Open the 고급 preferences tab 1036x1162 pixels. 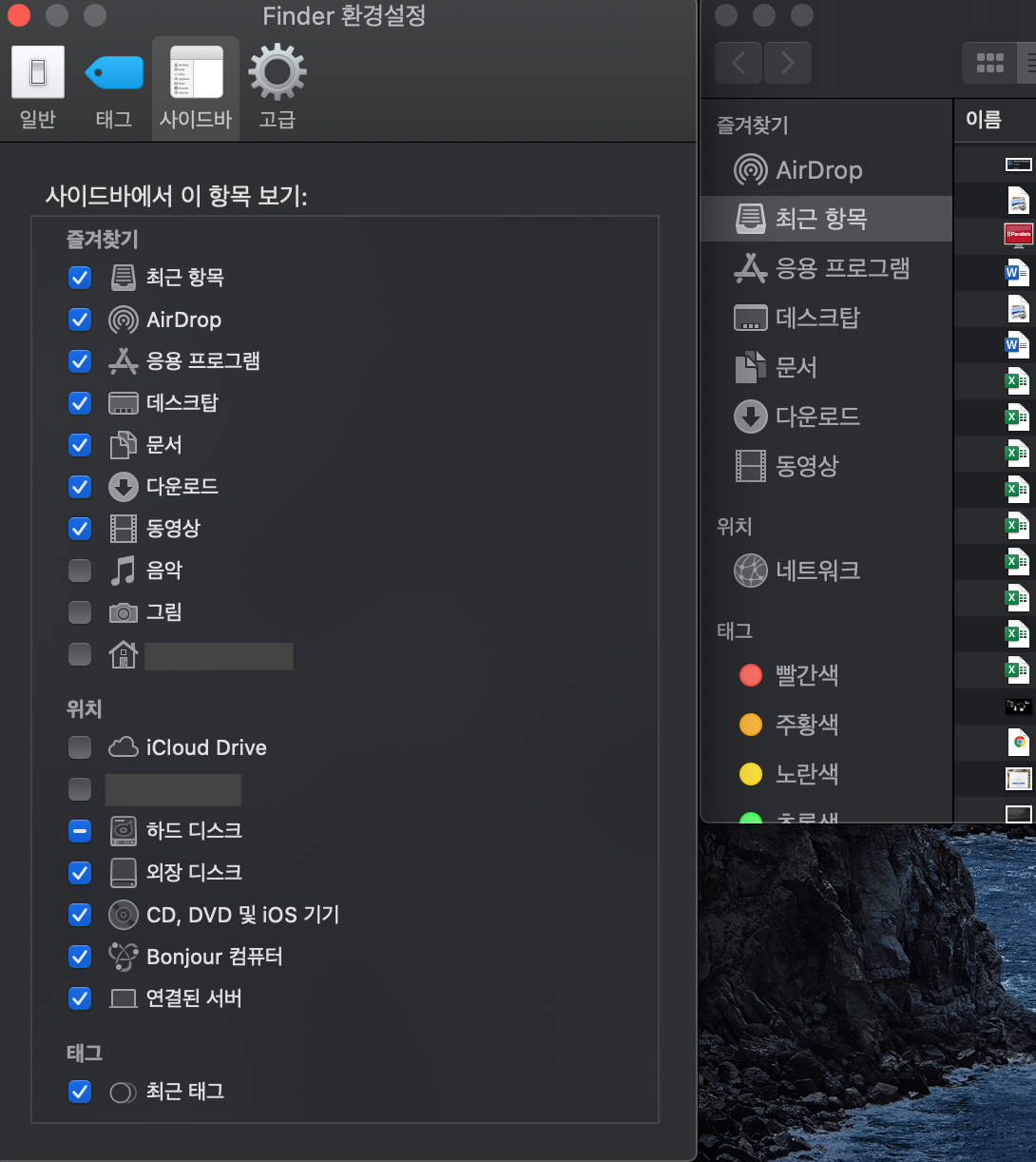[x=277, y=86]
